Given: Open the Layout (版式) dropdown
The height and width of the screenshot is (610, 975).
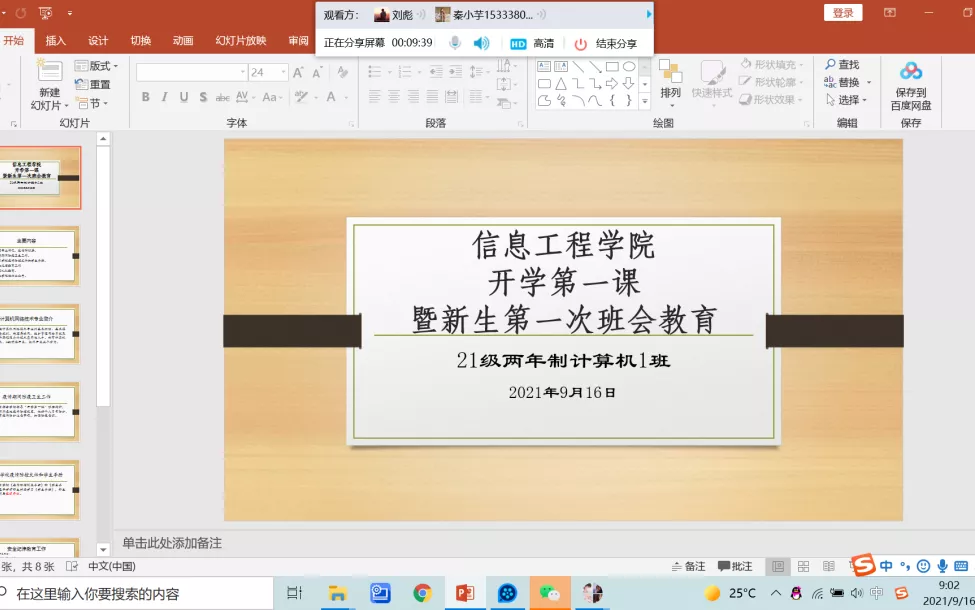Looking at the screenshot, I should point(95,66).
